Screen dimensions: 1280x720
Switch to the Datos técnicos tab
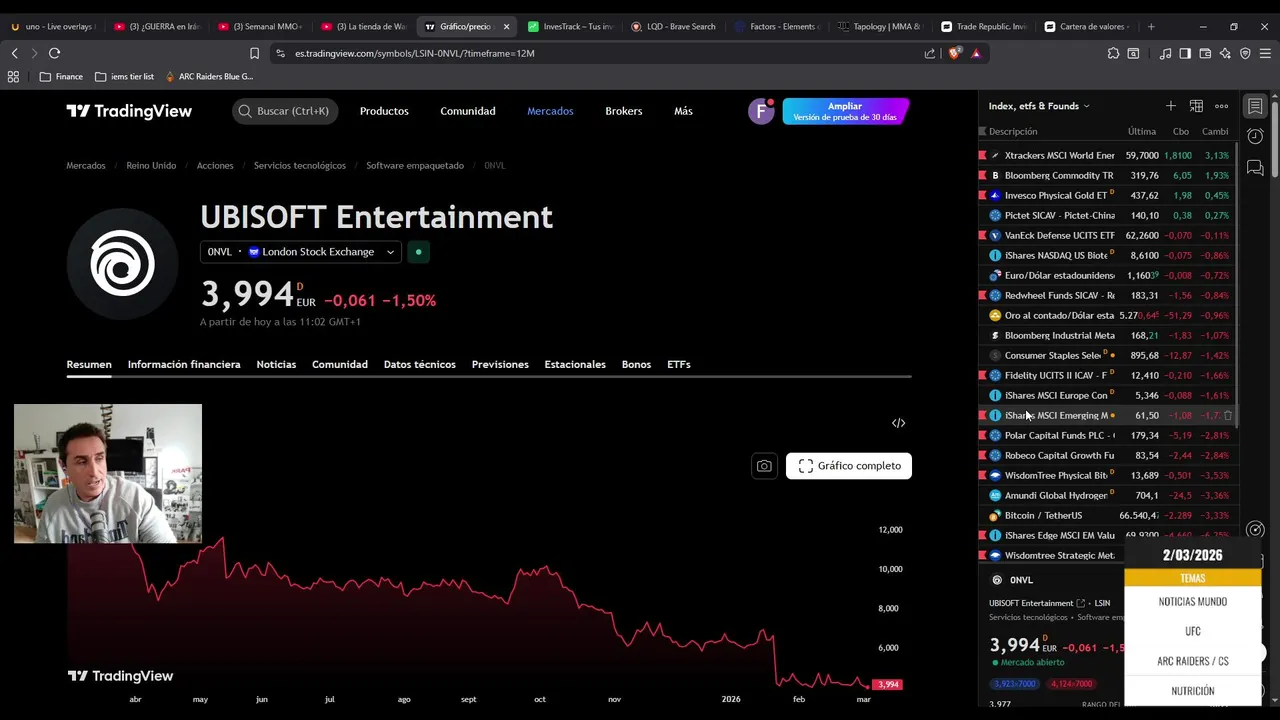pos(420,364)
